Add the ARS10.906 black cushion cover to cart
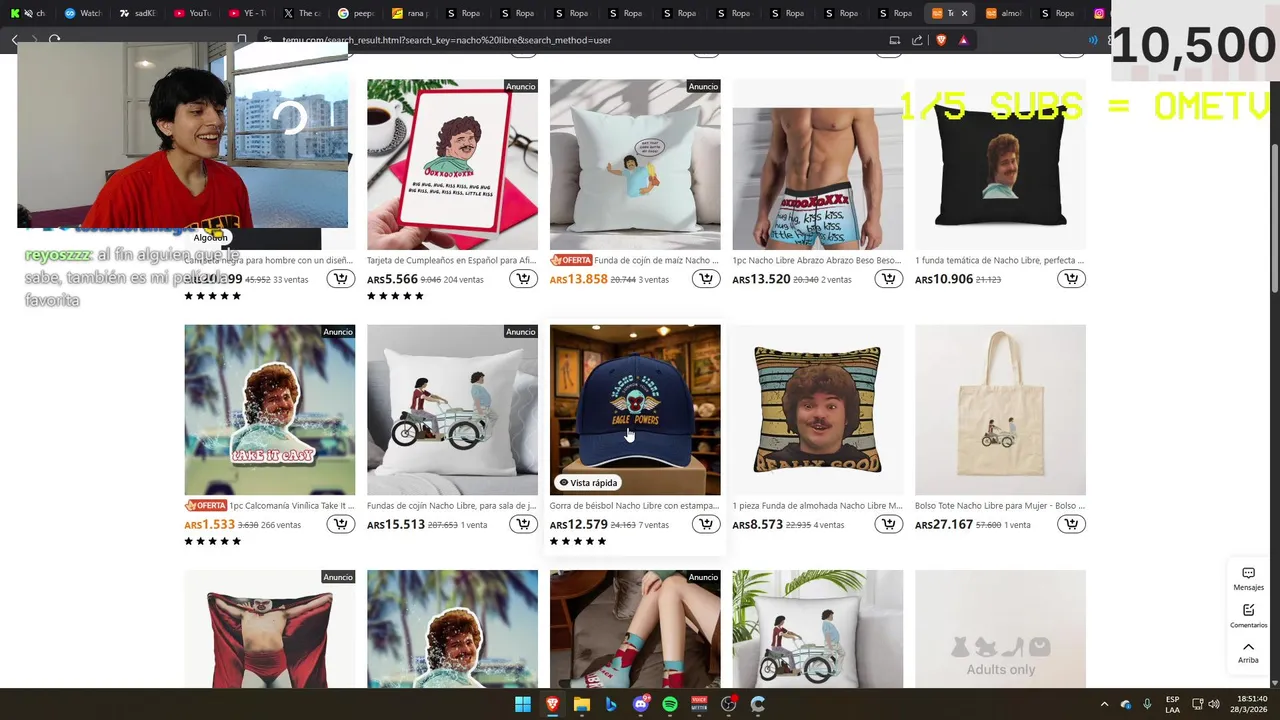Screen dimensions: 1280x720 tap(1071, 279)
